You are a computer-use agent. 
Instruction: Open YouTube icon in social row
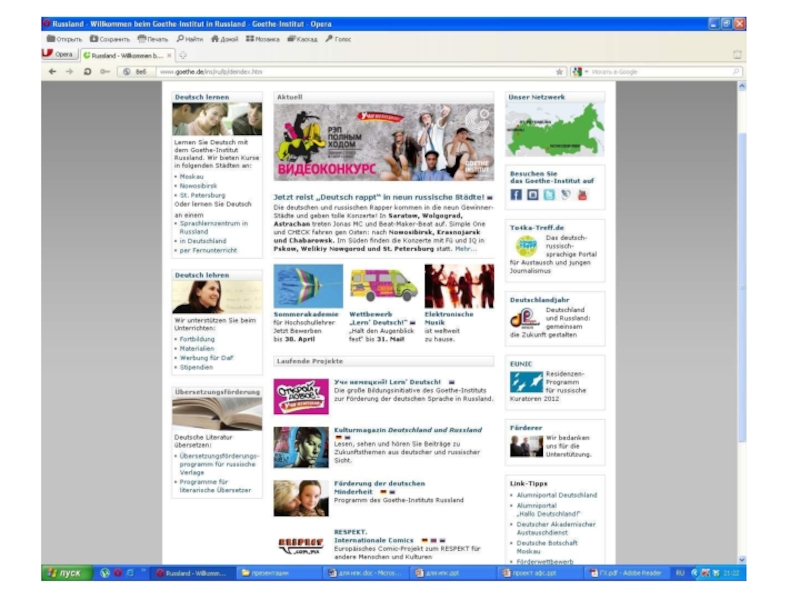(582, 195)
